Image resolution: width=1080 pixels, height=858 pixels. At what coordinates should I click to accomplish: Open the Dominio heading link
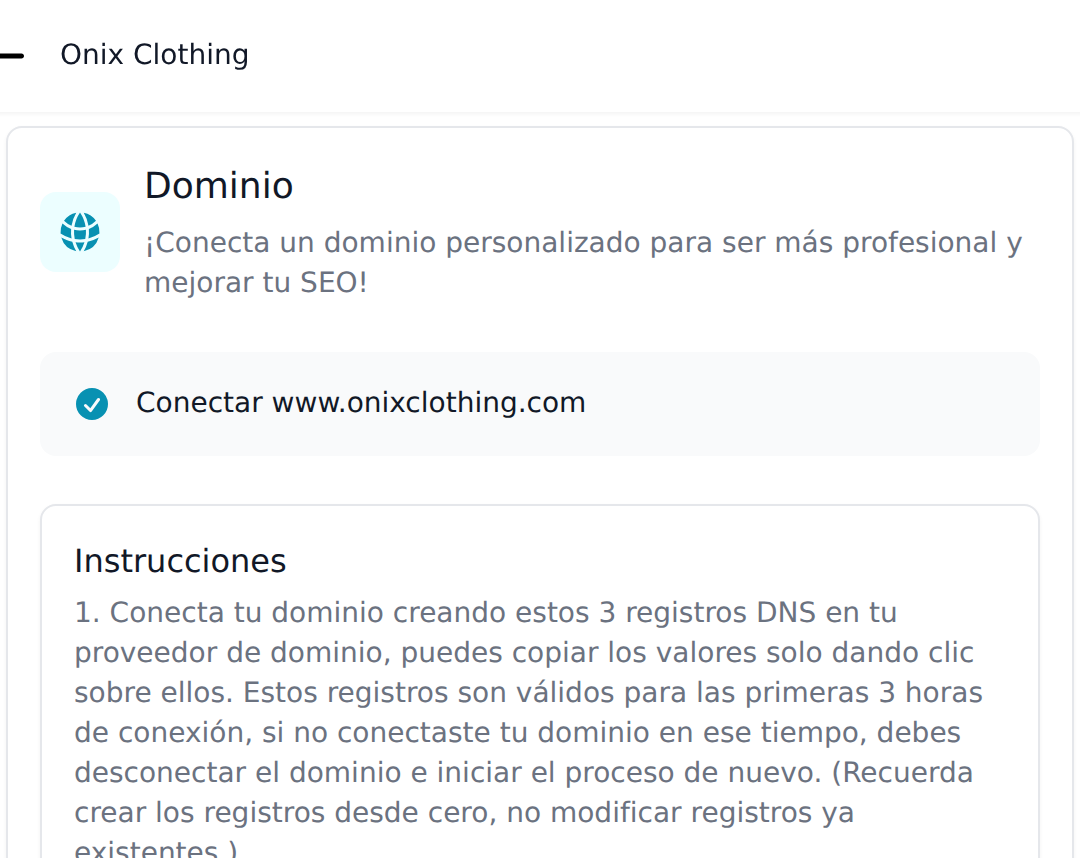point(219,185)
